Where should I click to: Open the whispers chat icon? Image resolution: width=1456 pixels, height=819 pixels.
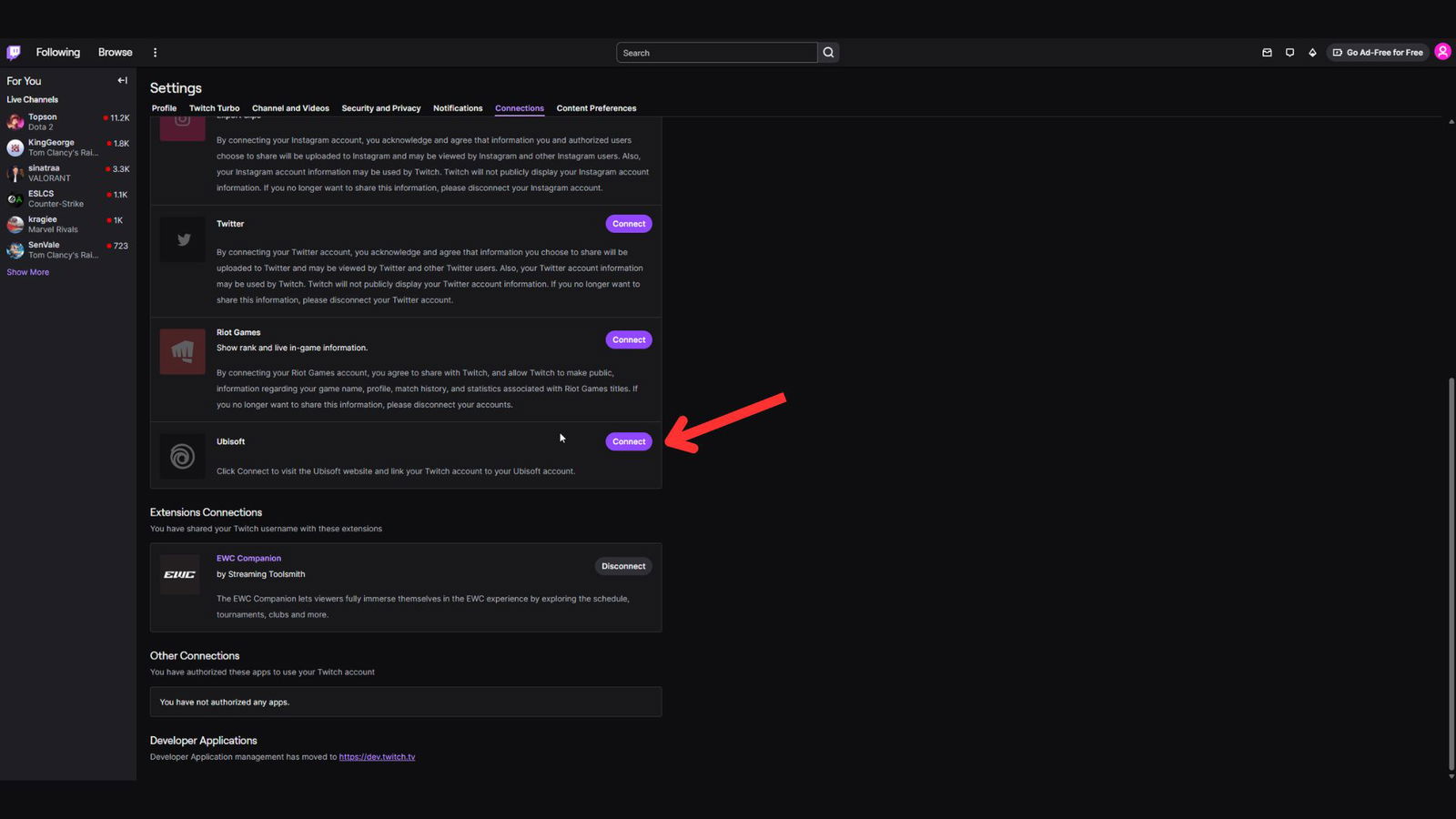[1289, 53]
